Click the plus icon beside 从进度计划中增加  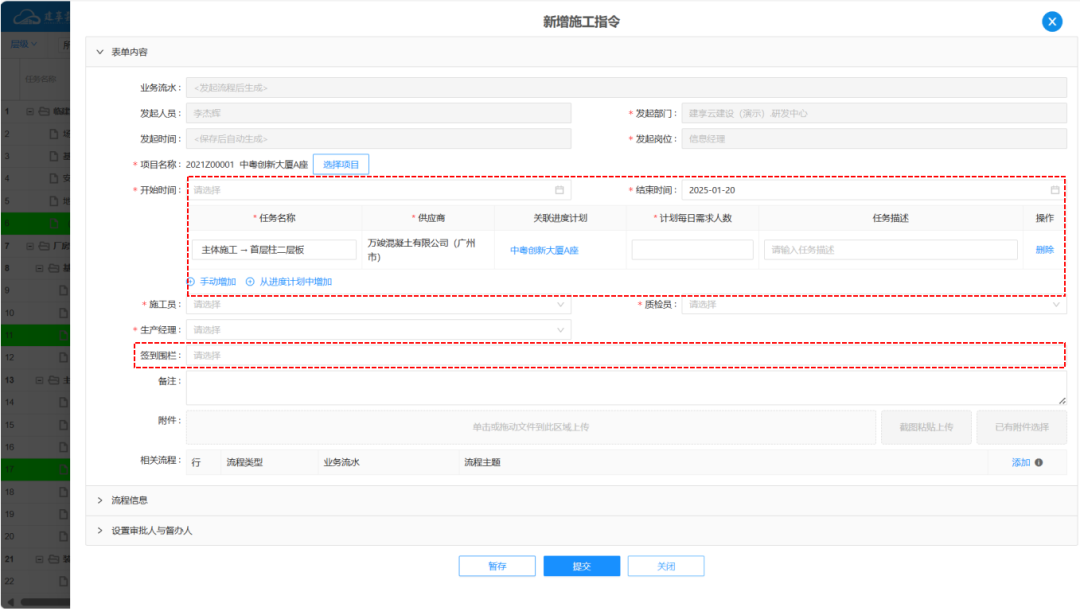250,282
